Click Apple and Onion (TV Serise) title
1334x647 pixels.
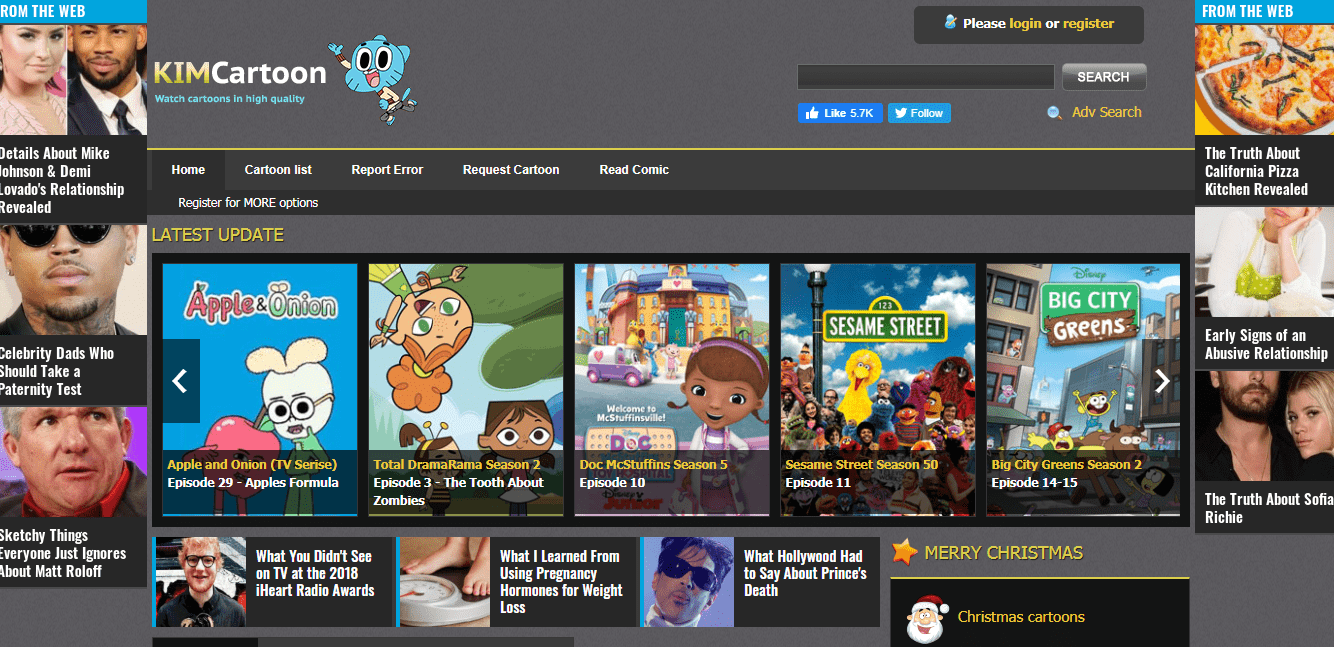[x=252, y=464]
